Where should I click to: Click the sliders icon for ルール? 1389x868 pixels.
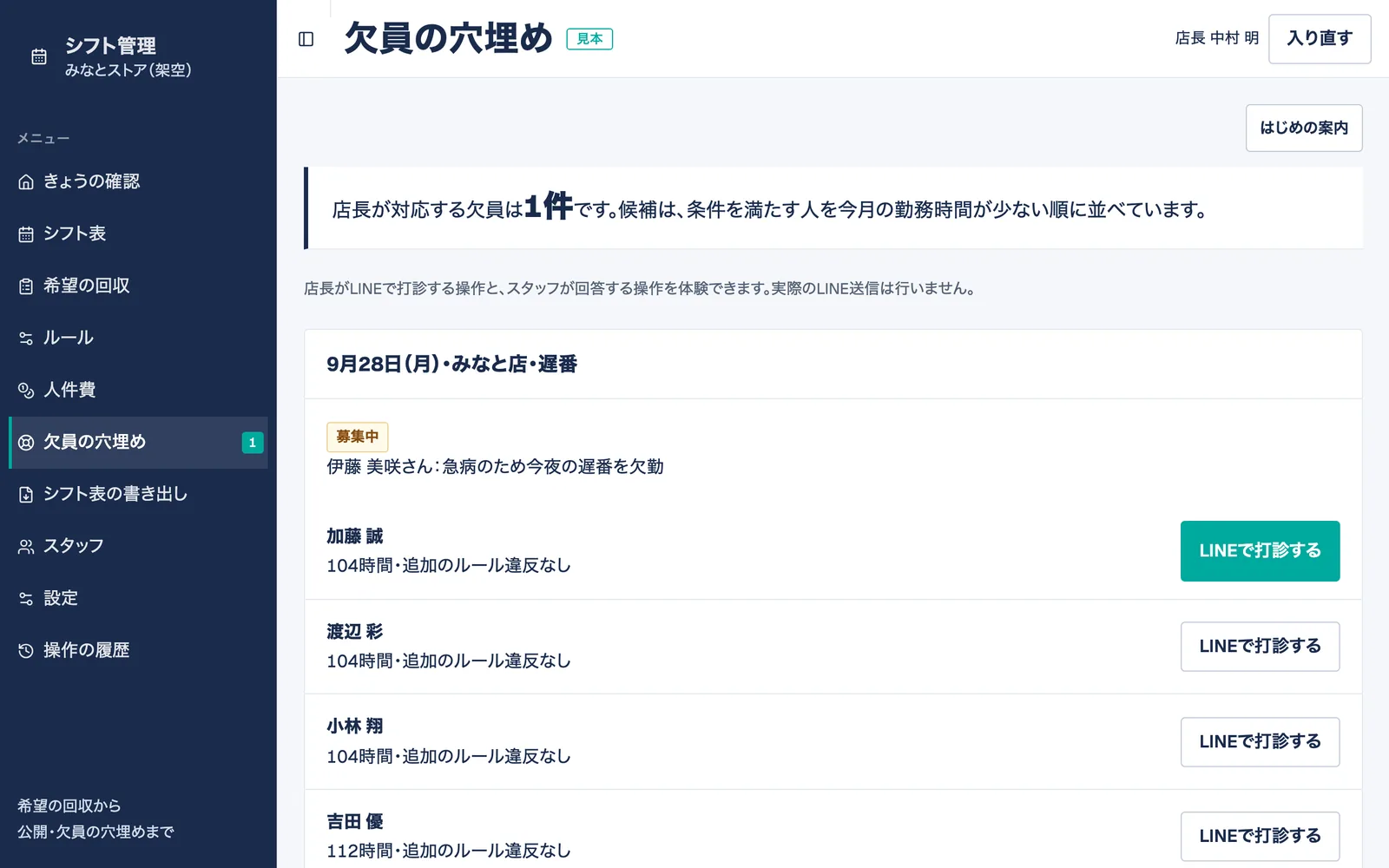pyautogui.click(x=26, y=338)
